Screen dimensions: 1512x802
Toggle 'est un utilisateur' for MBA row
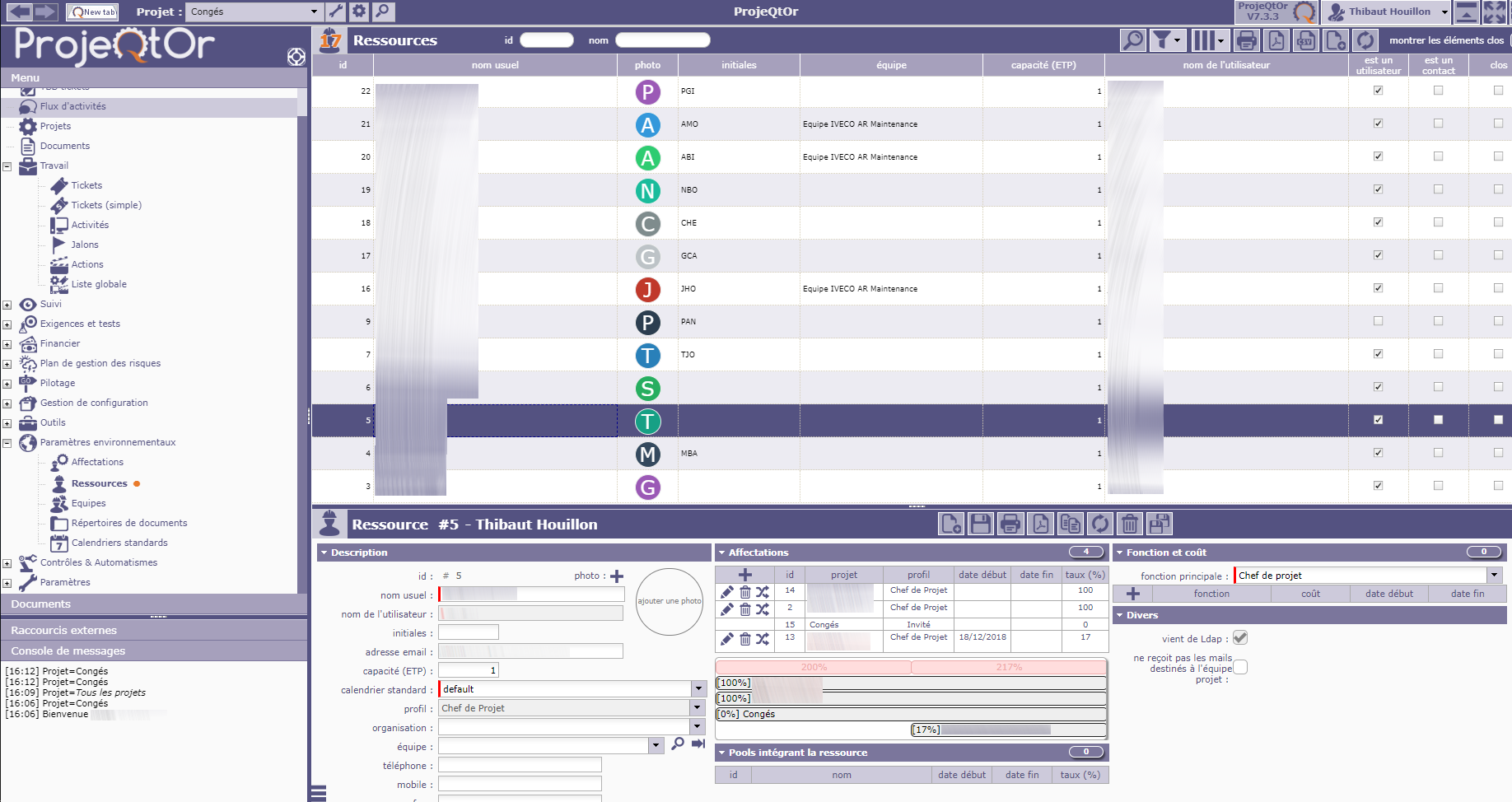[1378, 453]
